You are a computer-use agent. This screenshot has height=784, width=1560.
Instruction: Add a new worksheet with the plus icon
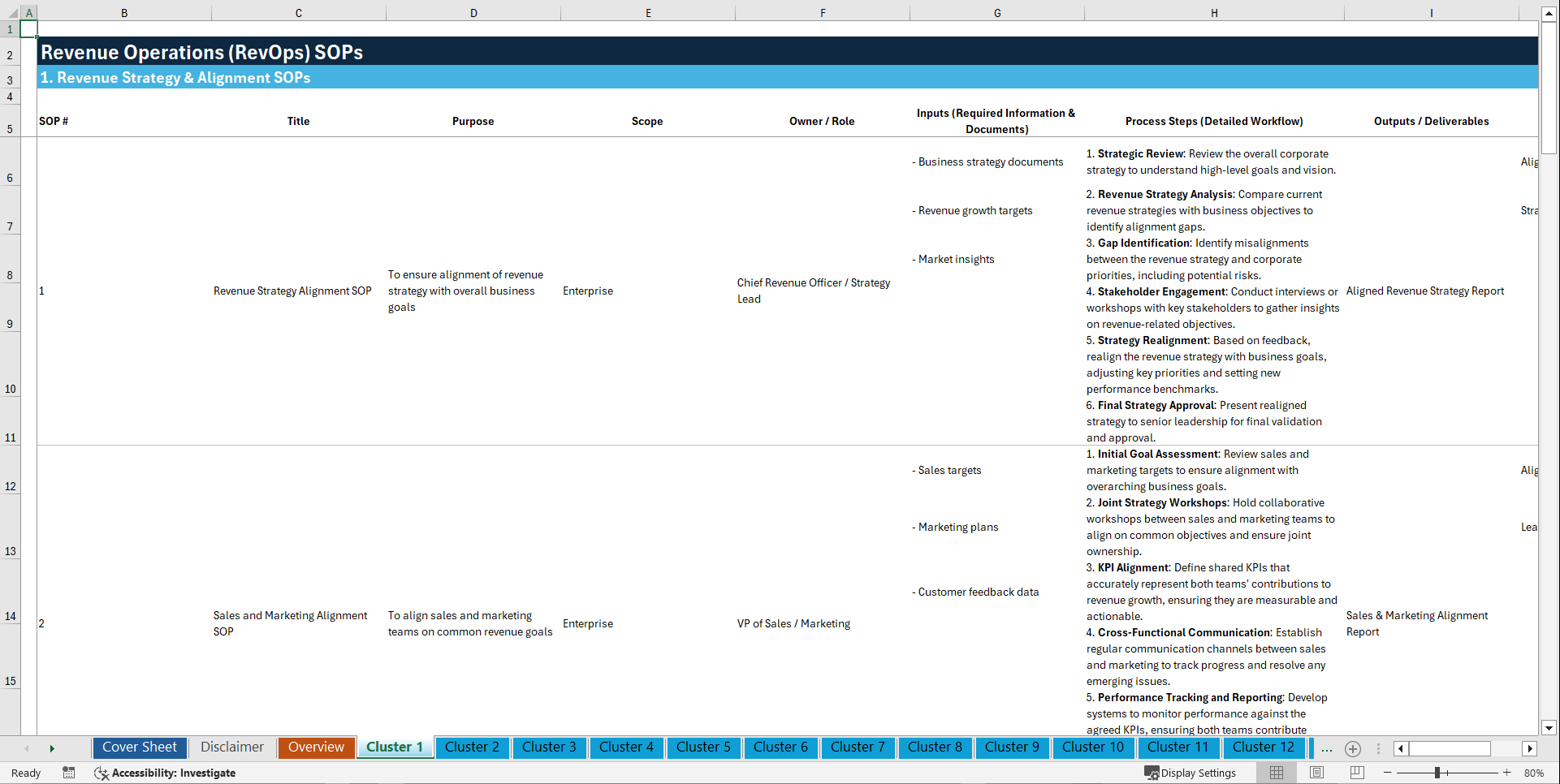1352,748
